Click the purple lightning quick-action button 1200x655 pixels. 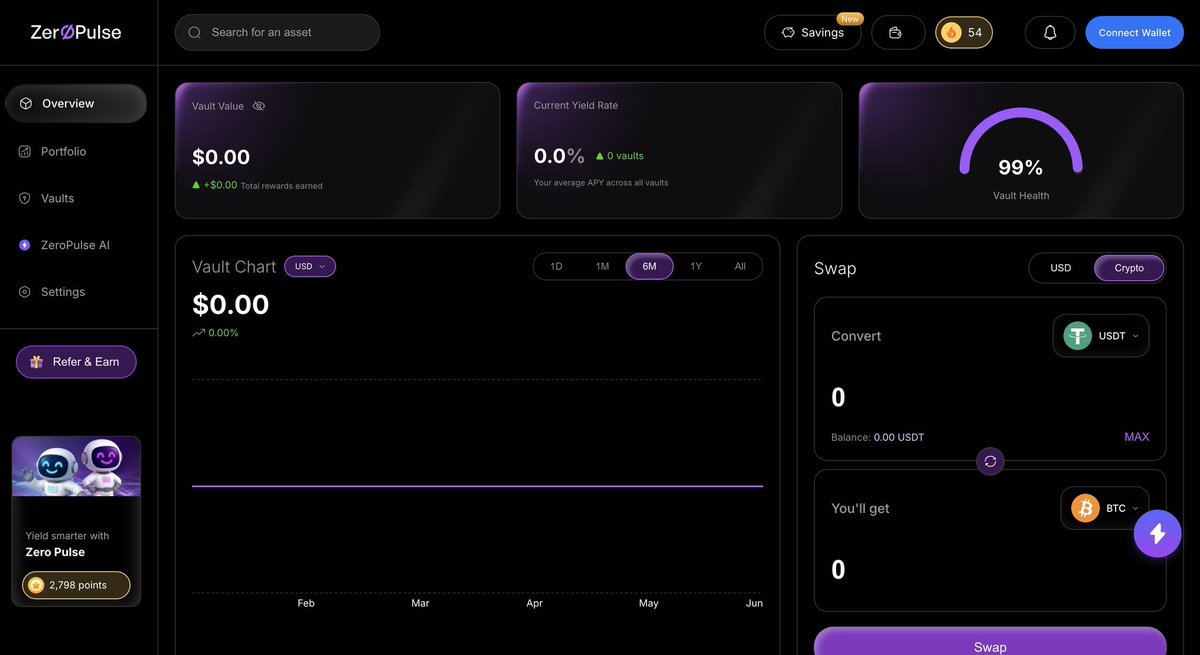point(1157,533)
